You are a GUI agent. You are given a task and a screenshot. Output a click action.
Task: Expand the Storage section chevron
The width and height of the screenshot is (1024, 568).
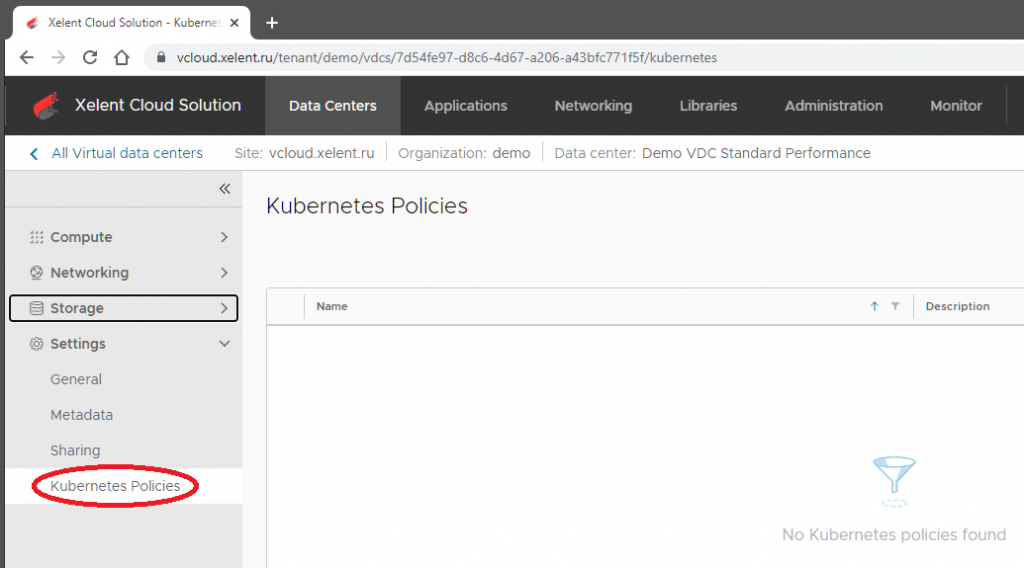tap(224, 308)
